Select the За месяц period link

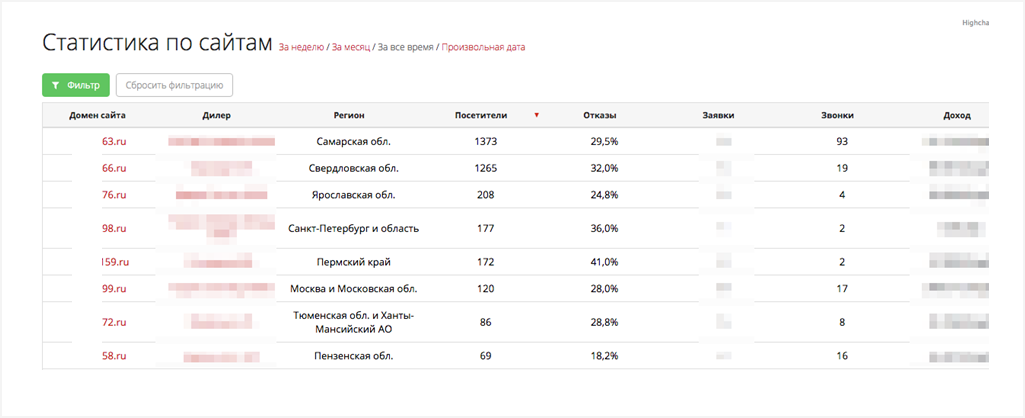pyautogui.click(x=351, y=47)
